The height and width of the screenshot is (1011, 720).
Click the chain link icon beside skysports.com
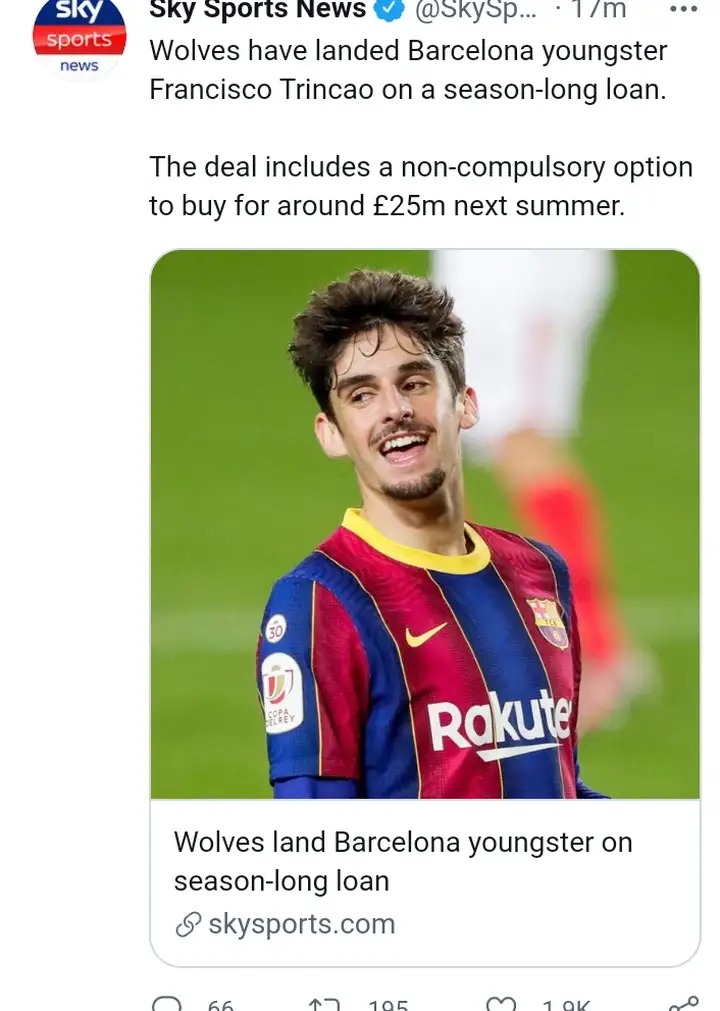(188, 925)
